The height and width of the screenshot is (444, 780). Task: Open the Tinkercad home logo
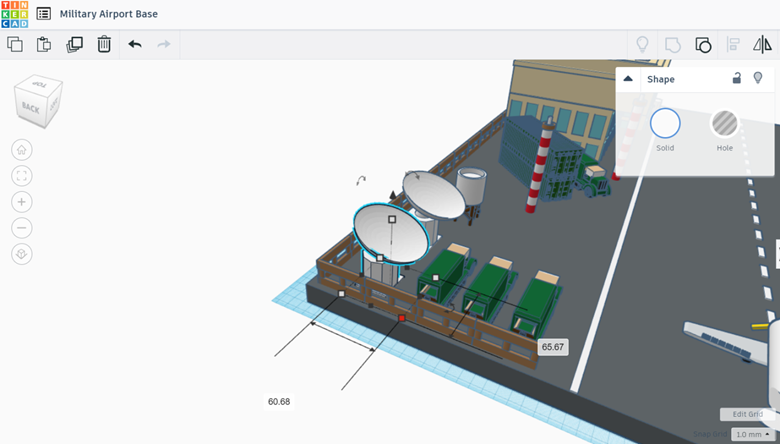14,14
